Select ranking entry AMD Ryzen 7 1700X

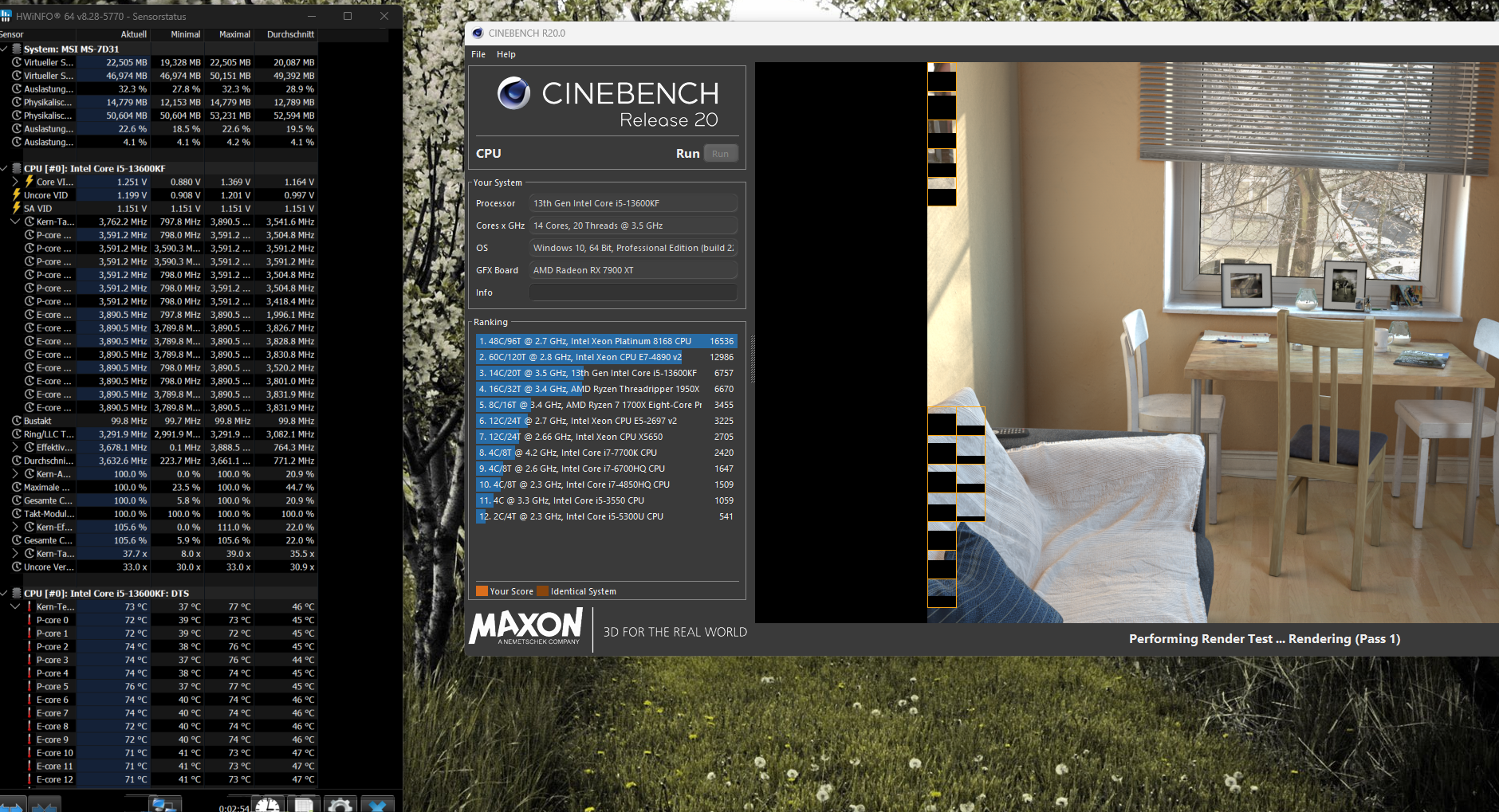tap(606, 405)
